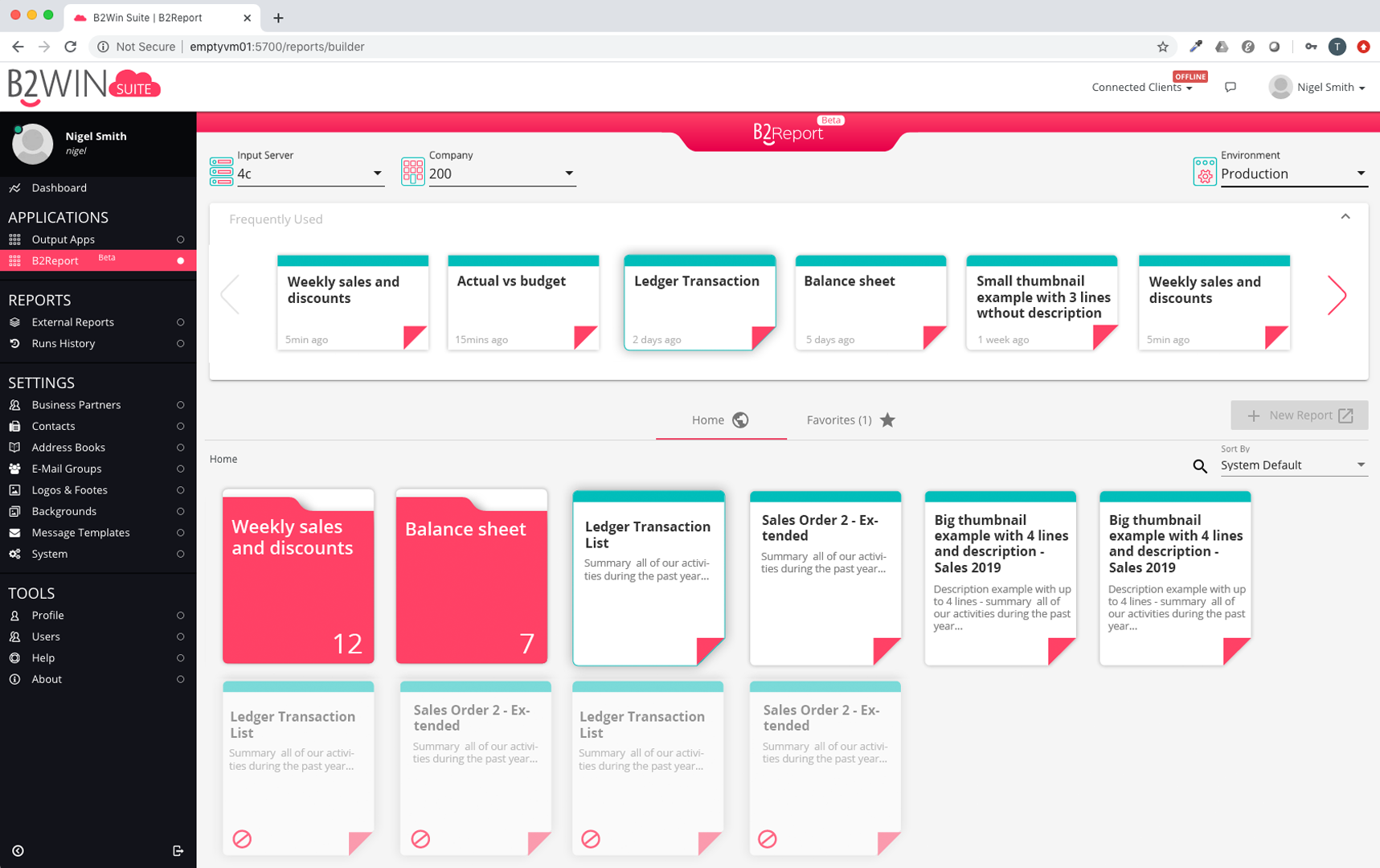1380x868 pixels.
Task: Open the Sort By System Default dropdown
Action: click(x=1294, y=465)
